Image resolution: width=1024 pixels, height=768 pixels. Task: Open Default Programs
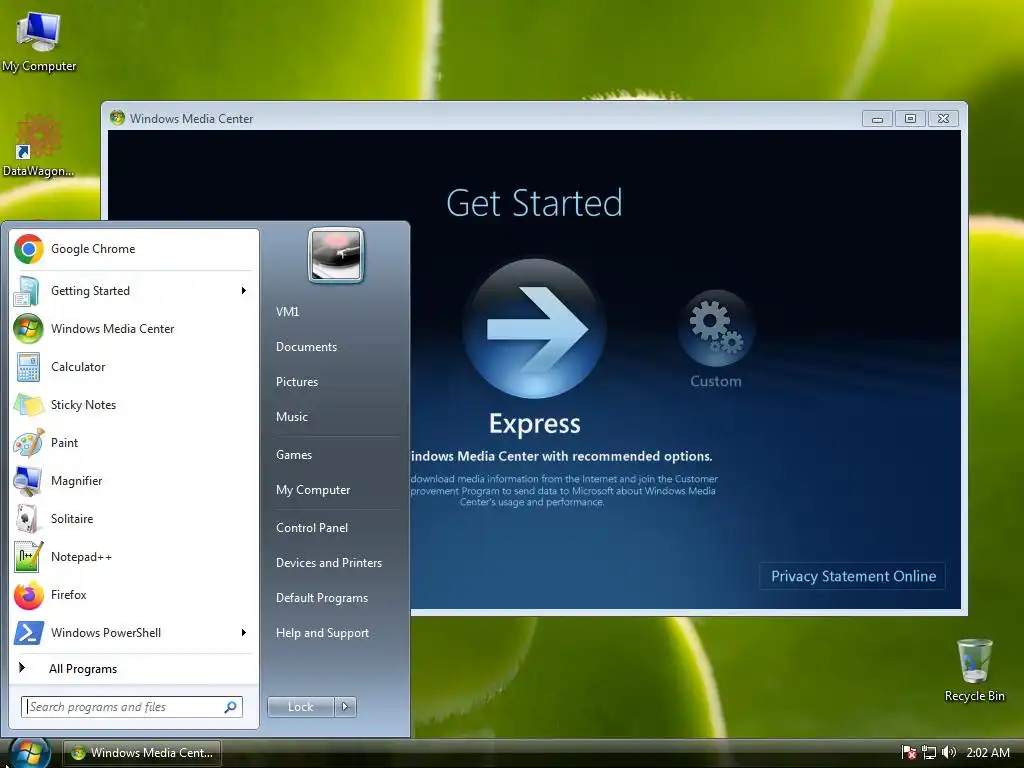click(x=321, y=598)
